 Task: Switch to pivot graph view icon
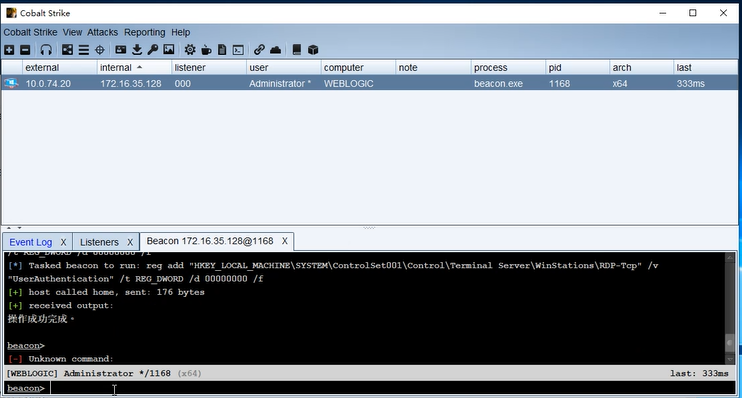(x=68, y=50)
